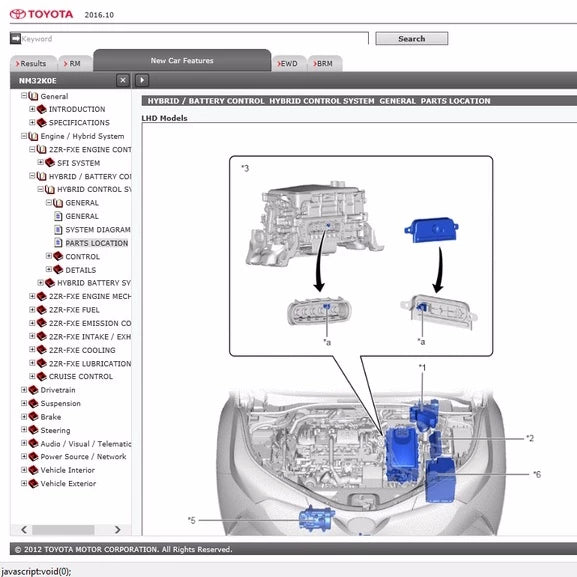Screen dimensions: 577x577
Task: Click the play arrow button next to NM32K0E
Action: coord(142,80)
